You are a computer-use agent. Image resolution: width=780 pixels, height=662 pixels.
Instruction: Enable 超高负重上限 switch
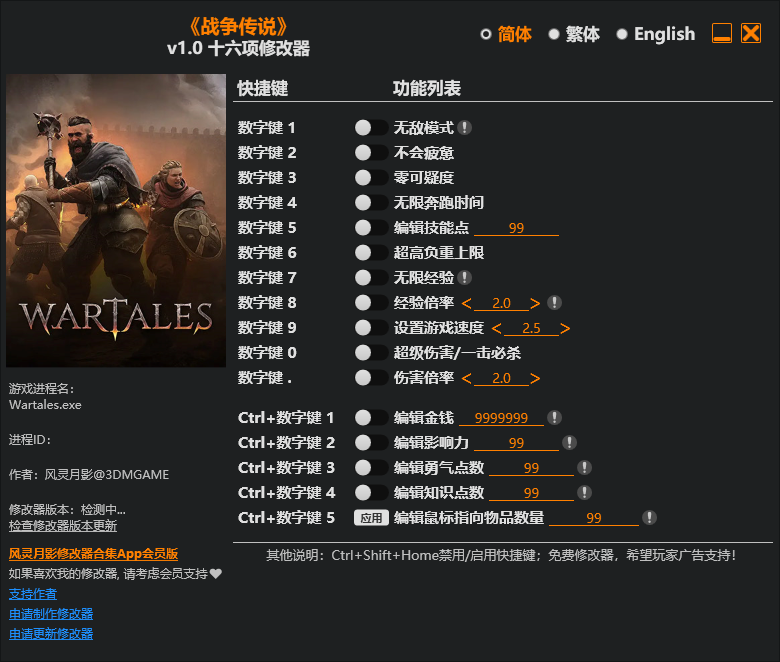(371, 253)
